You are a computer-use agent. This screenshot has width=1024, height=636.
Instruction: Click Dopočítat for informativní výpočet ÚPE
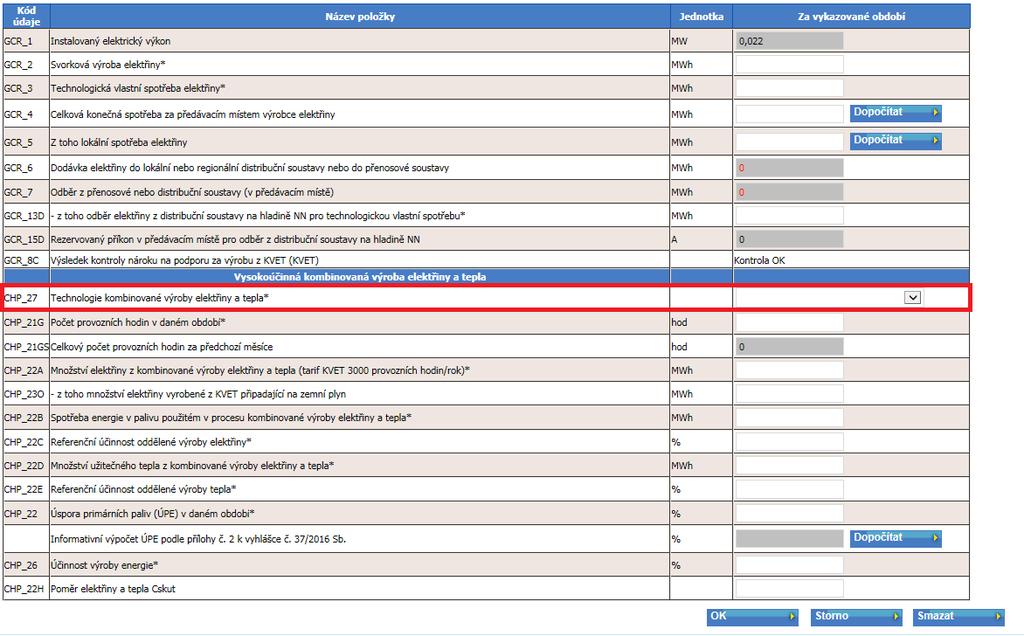click(x=895, y=538)
